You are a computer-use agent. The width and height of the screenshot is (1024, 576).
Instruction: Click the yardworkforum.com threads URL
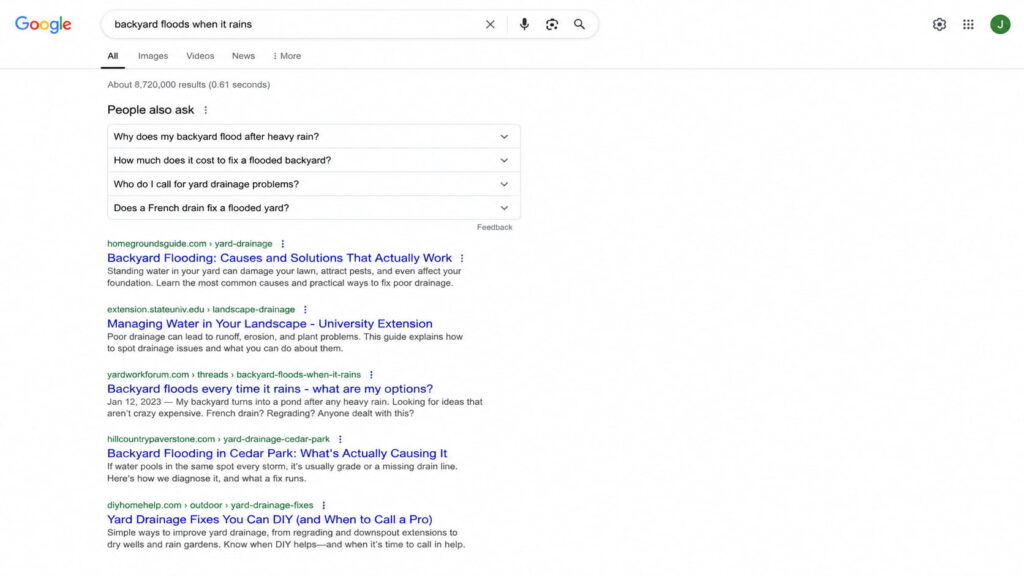[x=234, y=375]
